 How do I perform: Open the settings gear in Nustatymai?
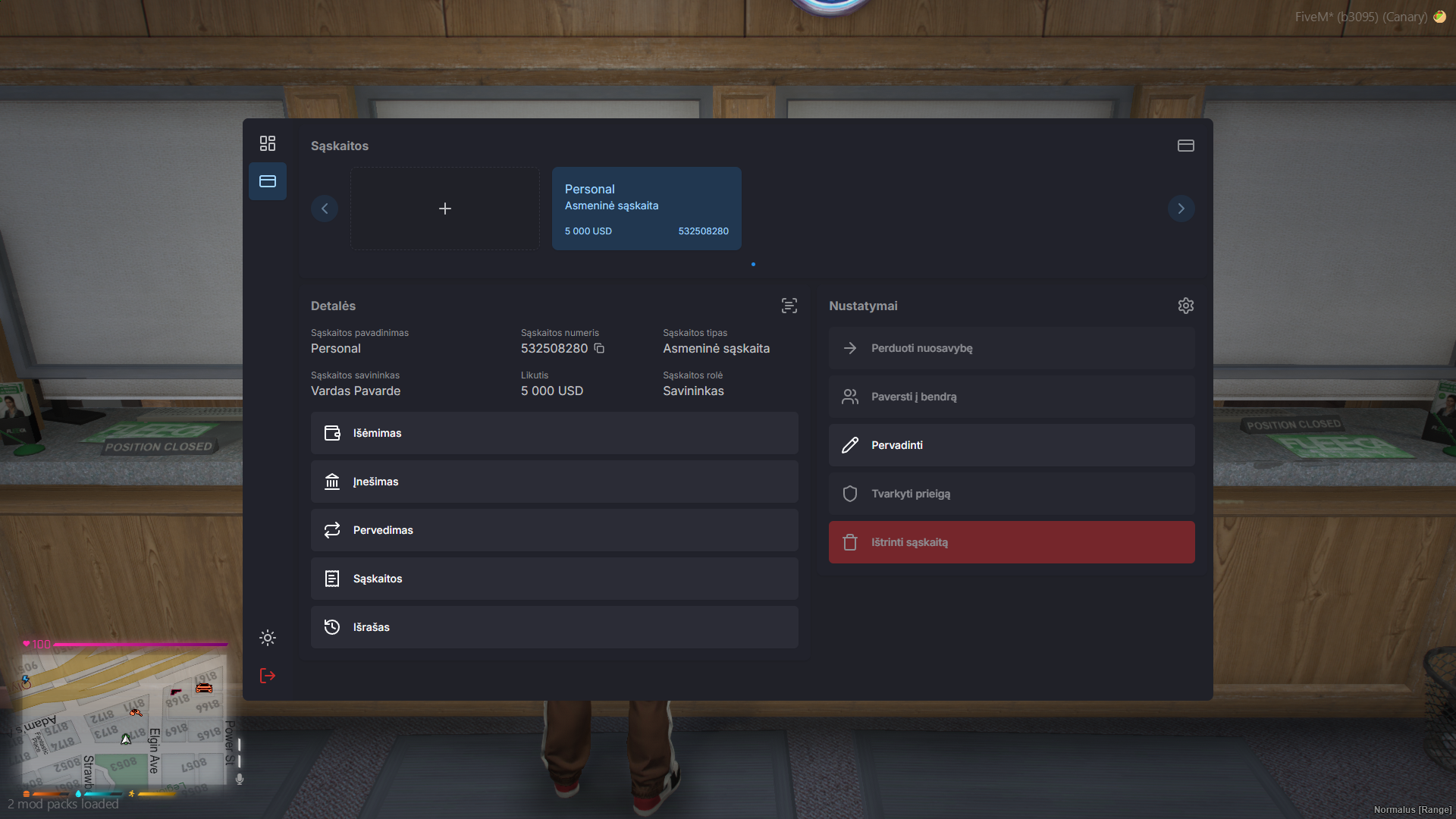tap(1185, 306)
